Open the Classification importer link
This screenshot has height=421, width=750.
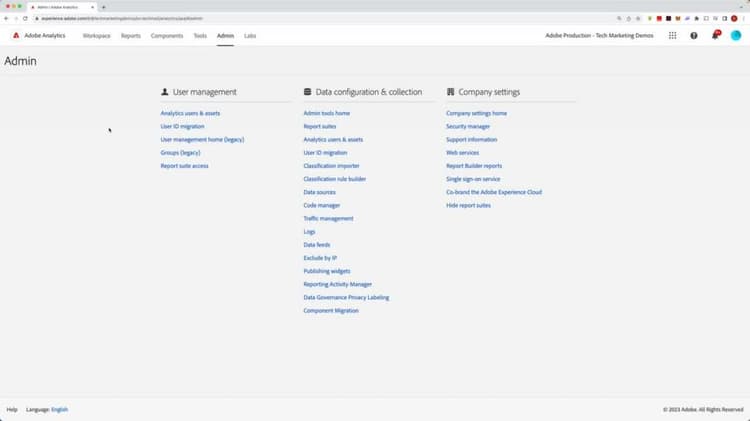tap(331, 166)
